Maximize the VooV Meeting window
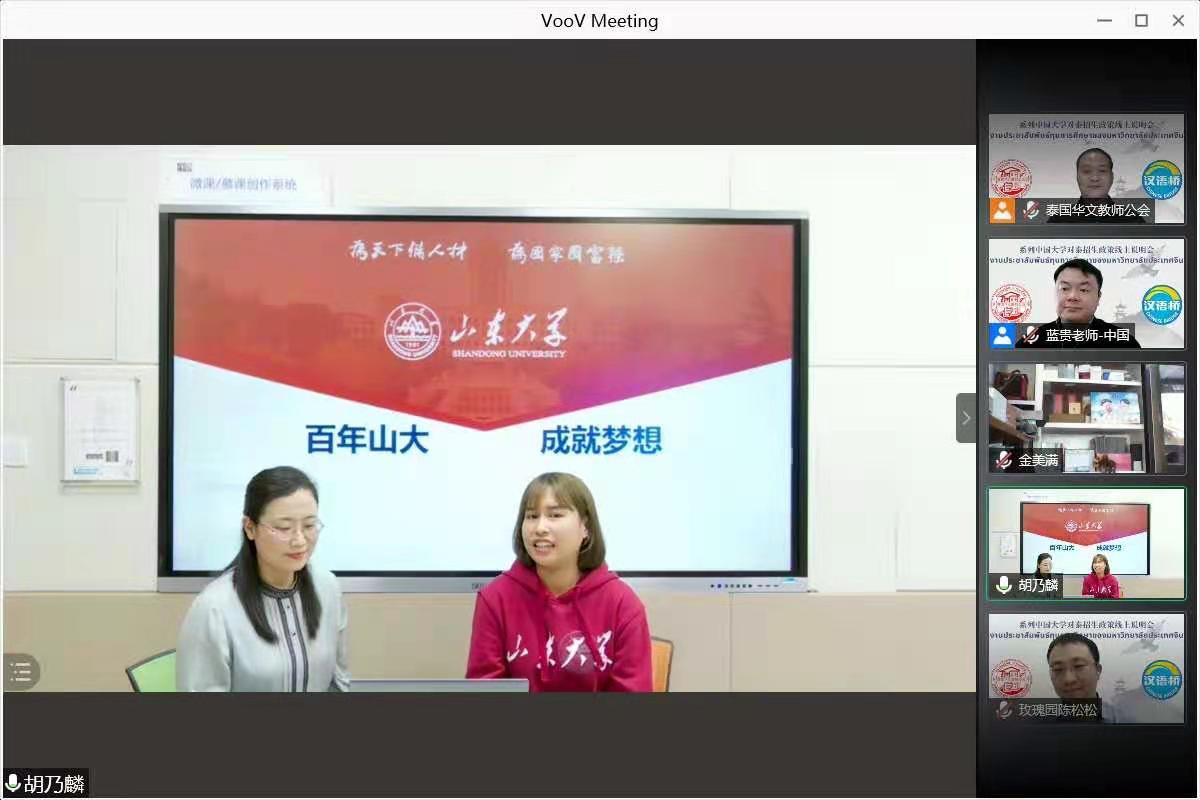This screenshot has height=800, width=1200. [1141, 20]
